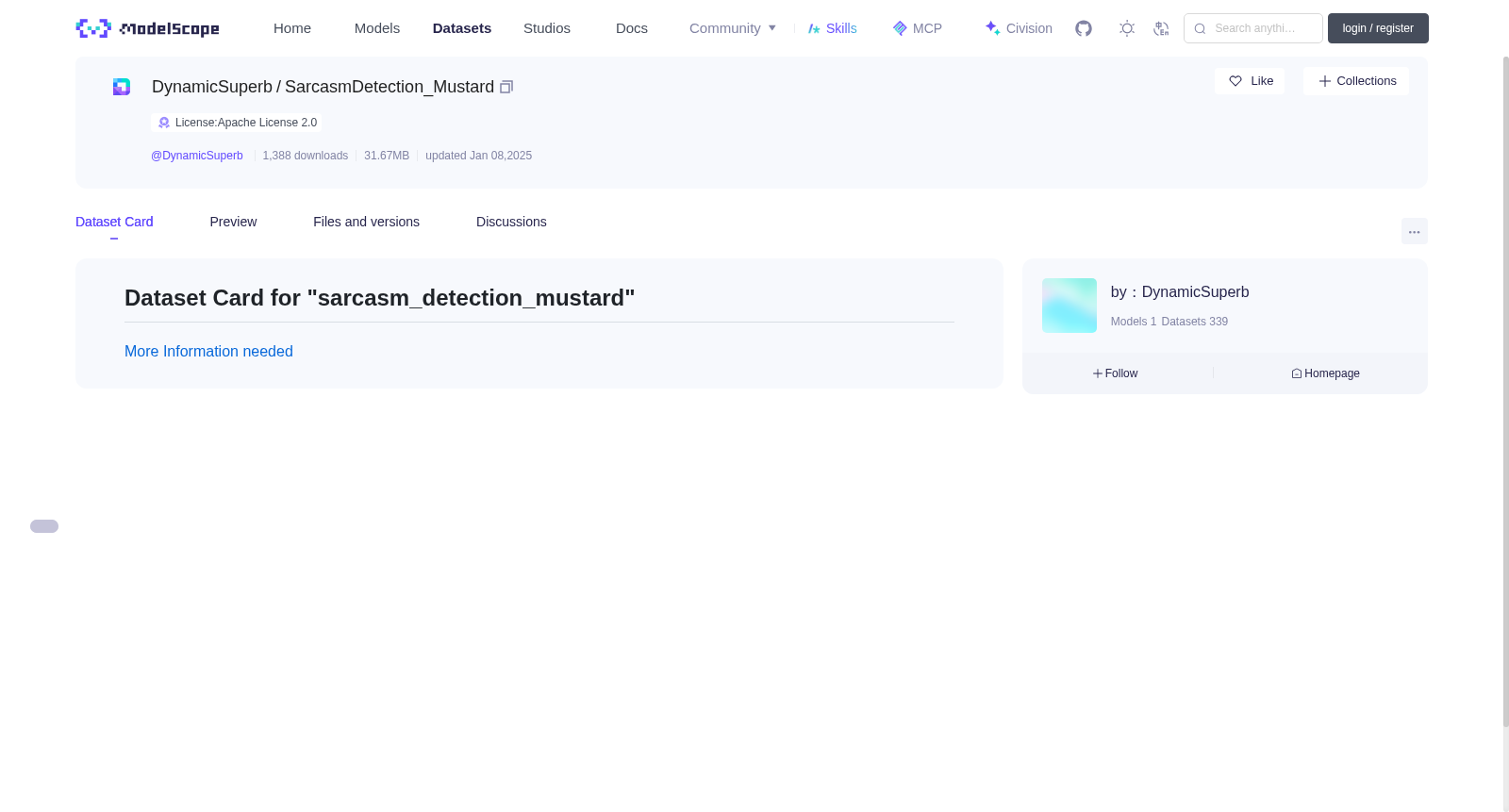Switch to the Files and versions tab
Viewport: 1509px width, 812px height.
click(366, 222)
